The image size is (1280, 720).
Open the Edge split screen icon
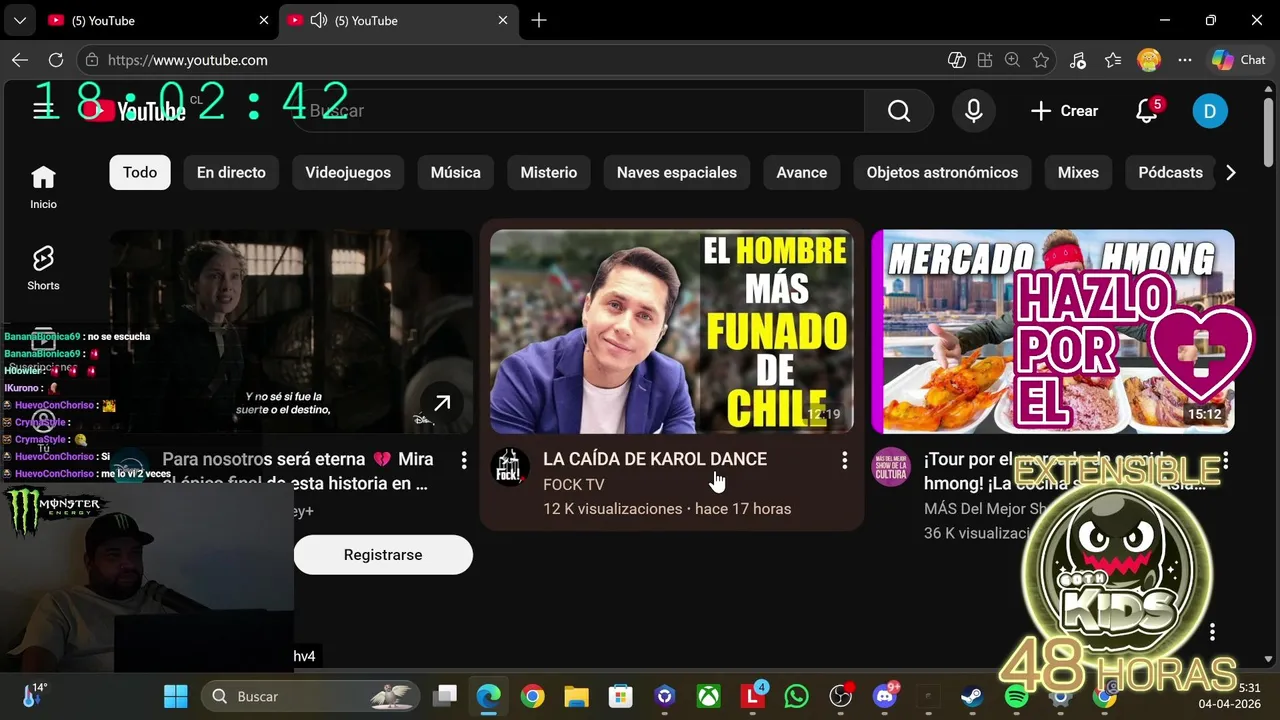point(985,60)
